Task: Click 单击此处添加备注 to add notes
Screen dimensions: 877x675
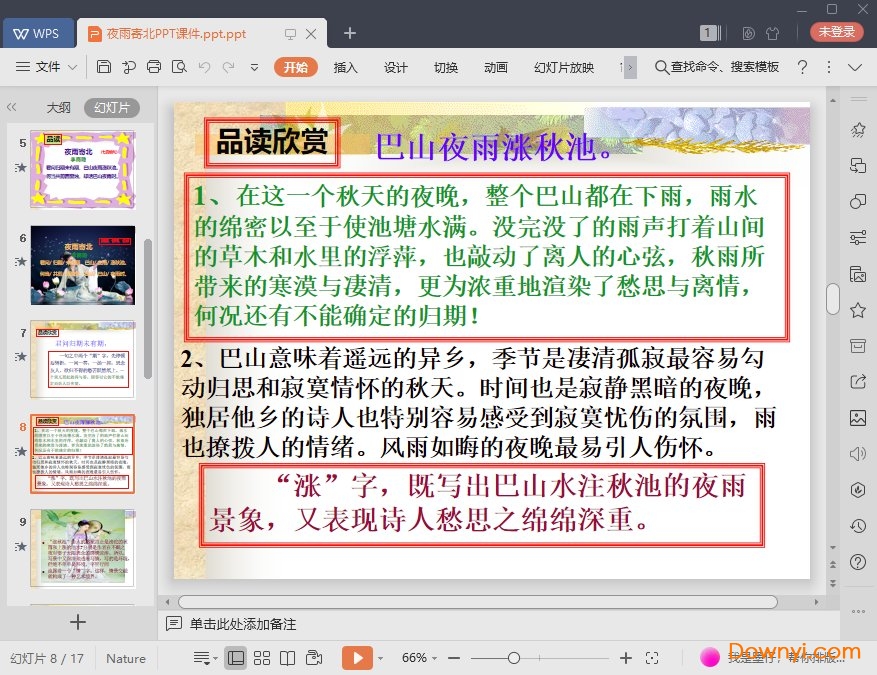Action: 243,624
